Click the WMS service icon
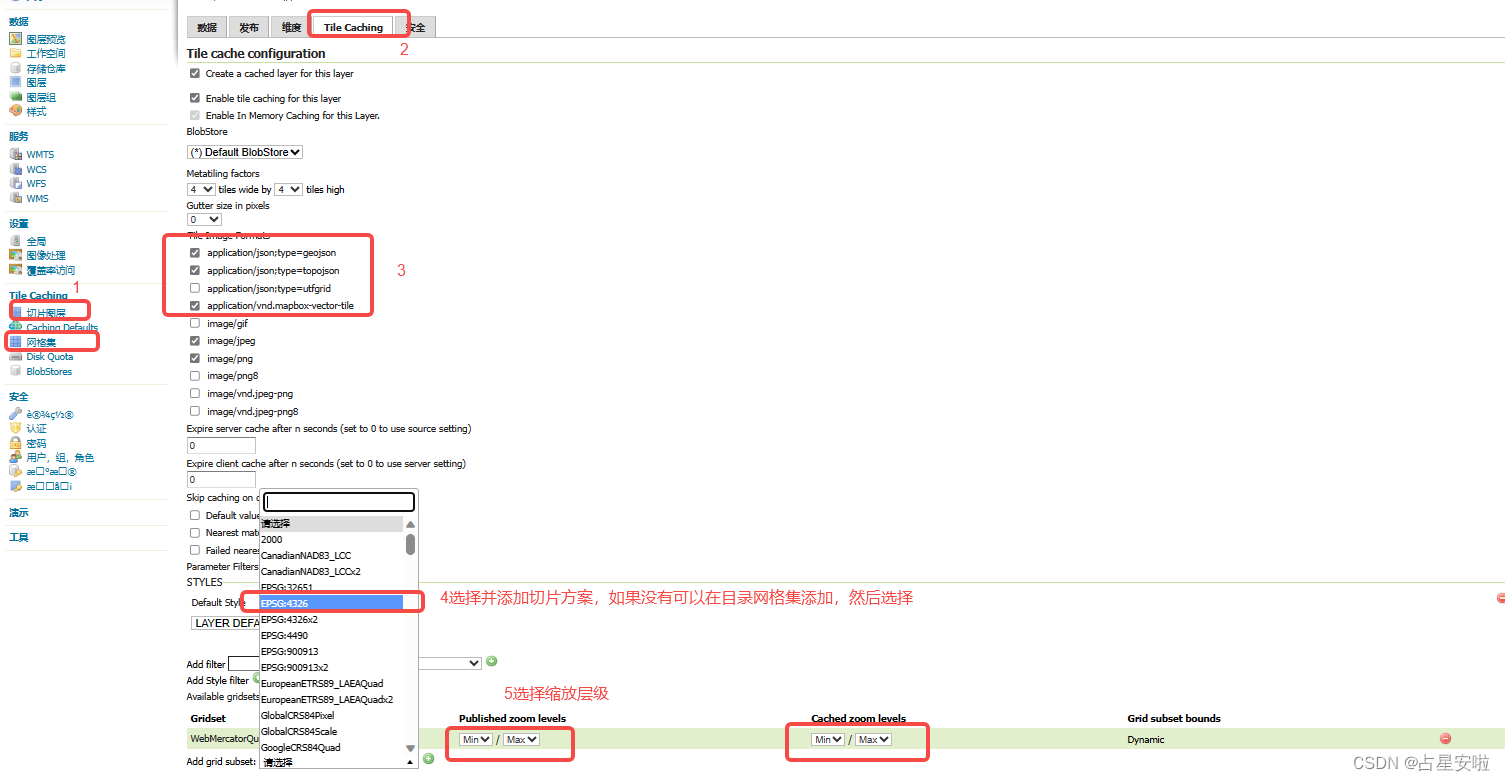 [x=15, y=198]
